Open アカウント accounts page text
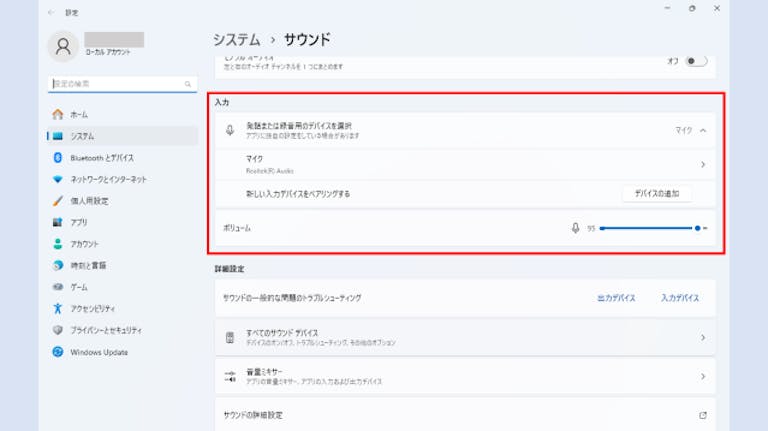 (84, 244)
